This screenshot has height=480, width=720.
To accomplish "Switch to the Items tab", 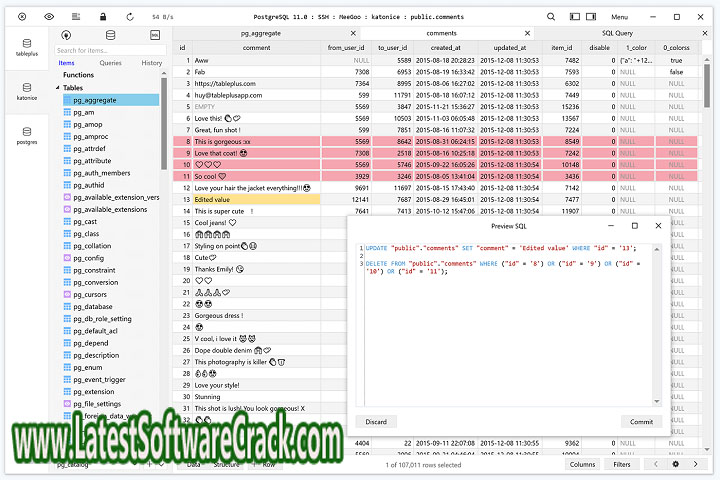I will coord(66,63).
